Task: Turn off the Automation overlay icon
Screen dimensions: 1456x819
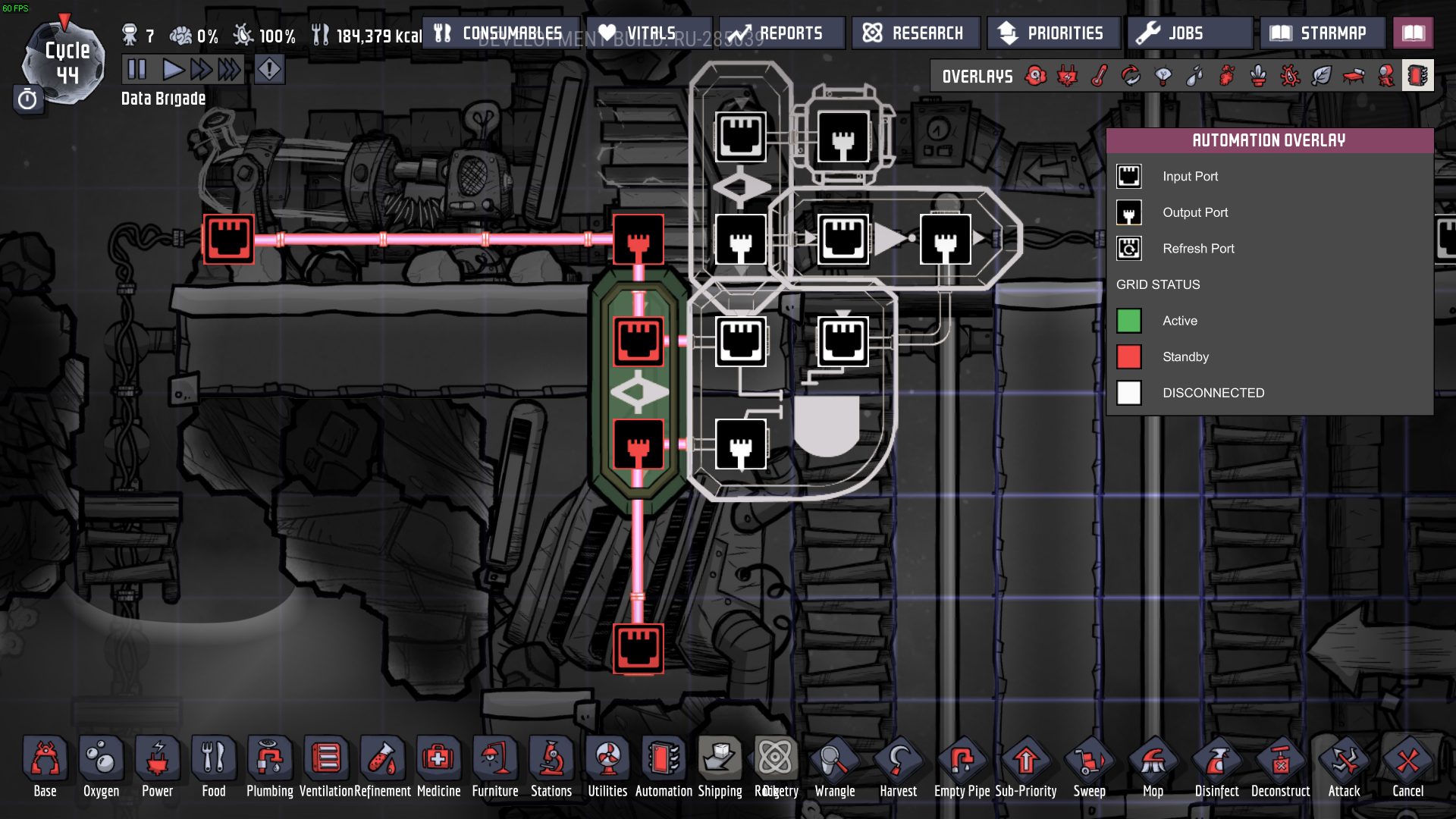Action: (1417, 76)
